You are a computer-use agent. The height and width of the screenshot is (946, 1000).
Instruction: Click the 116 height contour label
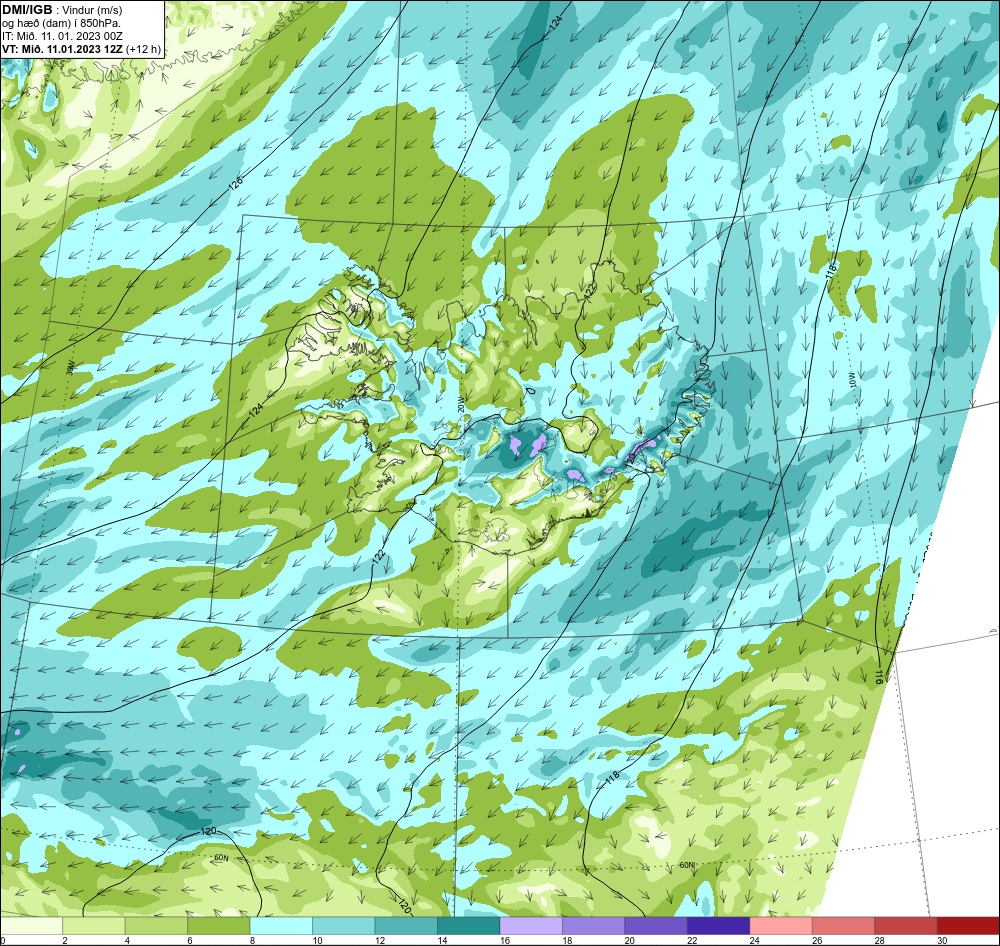pyautogui.click(x=879, y=677)
